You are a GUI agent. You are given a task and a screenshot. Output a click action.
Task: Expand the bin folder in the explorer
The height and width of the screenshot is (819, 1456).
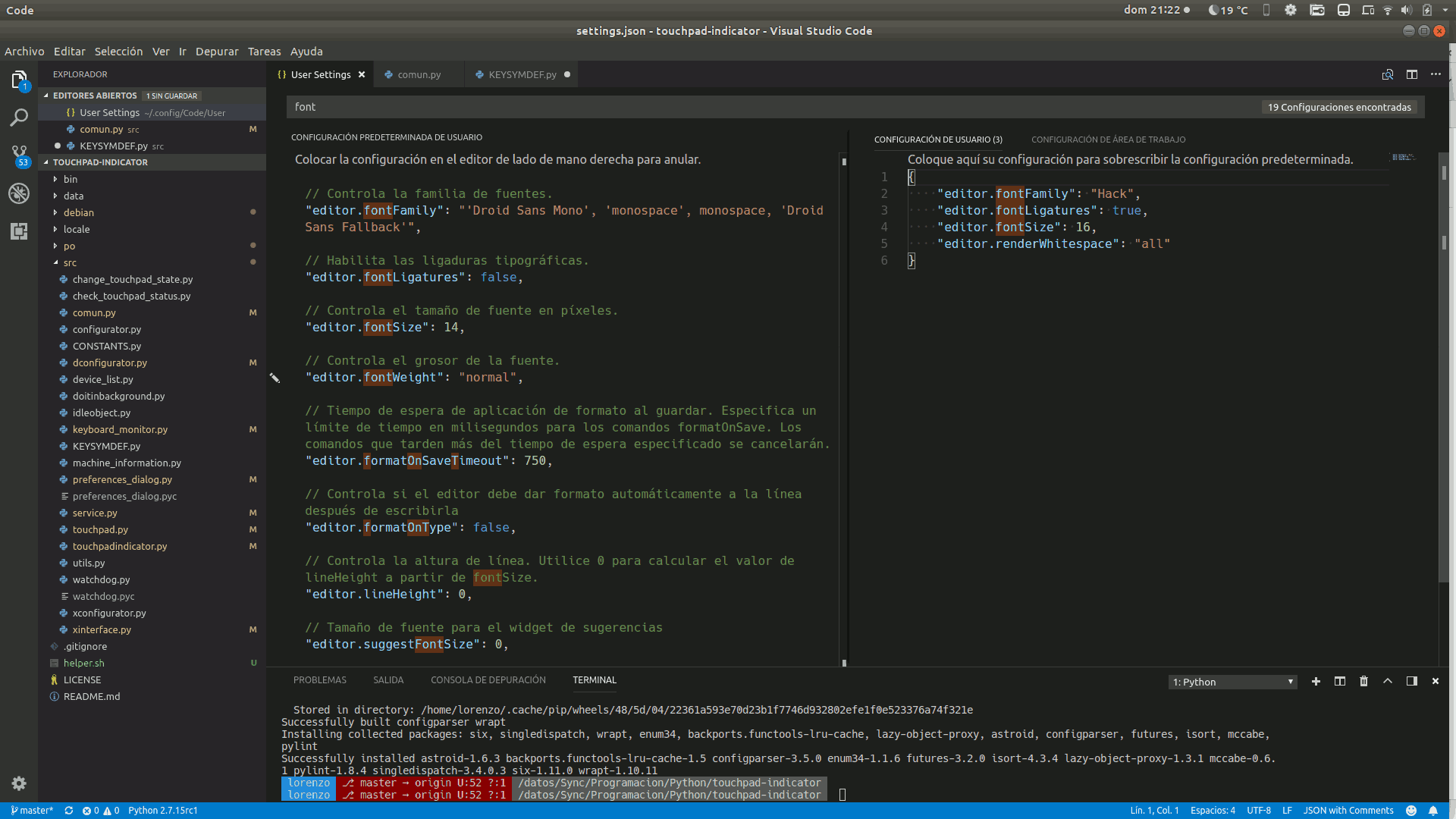pyautogui.click(x=71, y=179)
